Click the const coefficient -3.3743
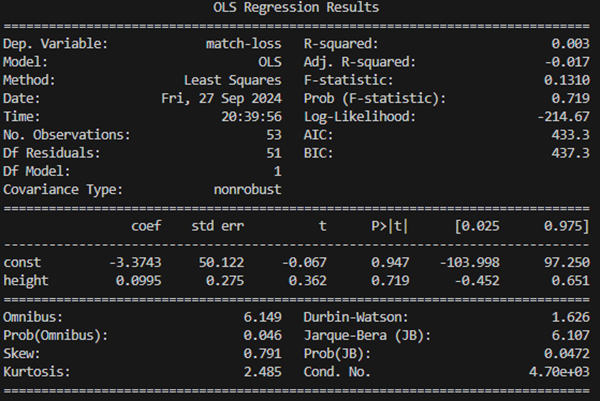The height and width of the screenshot is (401, 600). pos(133,262)
